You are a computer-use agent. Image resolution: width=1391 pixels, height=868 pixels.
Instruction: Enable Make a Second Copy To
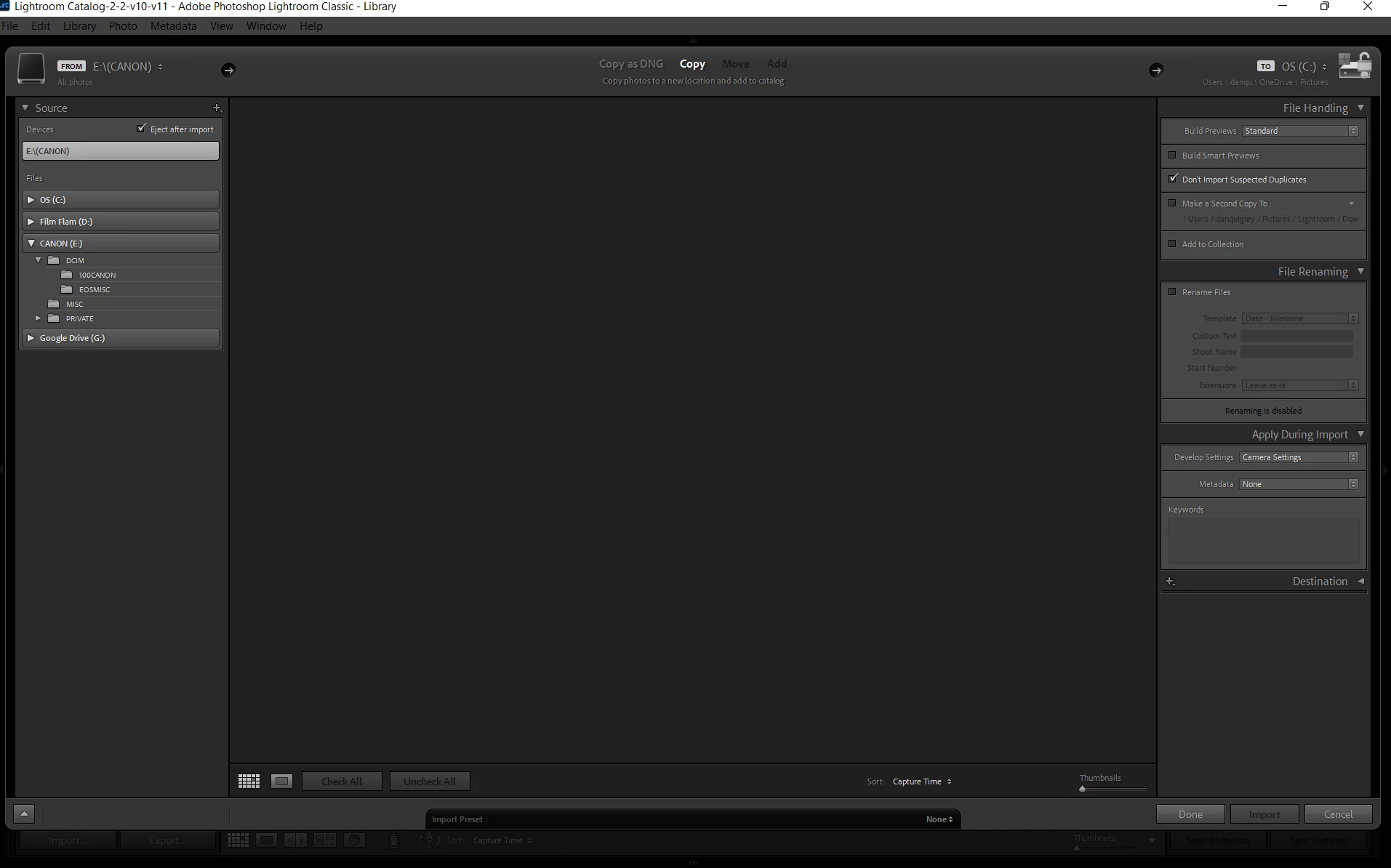click(x=1172, y=203)
